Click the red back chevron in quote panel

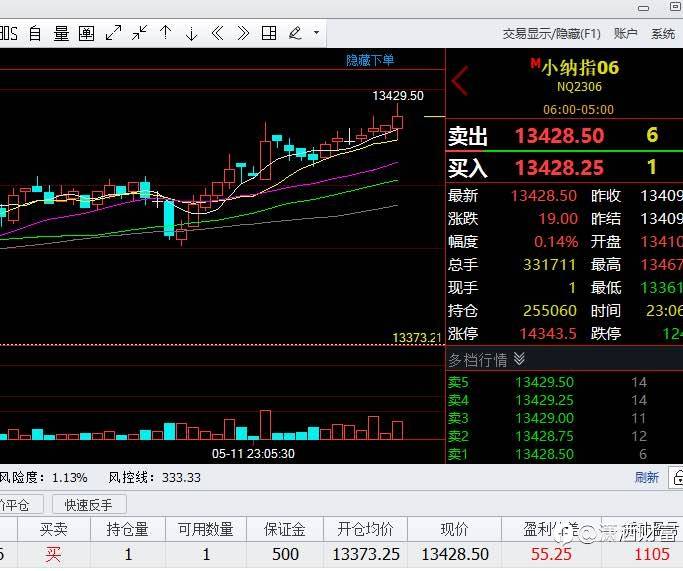pos(460,81)
